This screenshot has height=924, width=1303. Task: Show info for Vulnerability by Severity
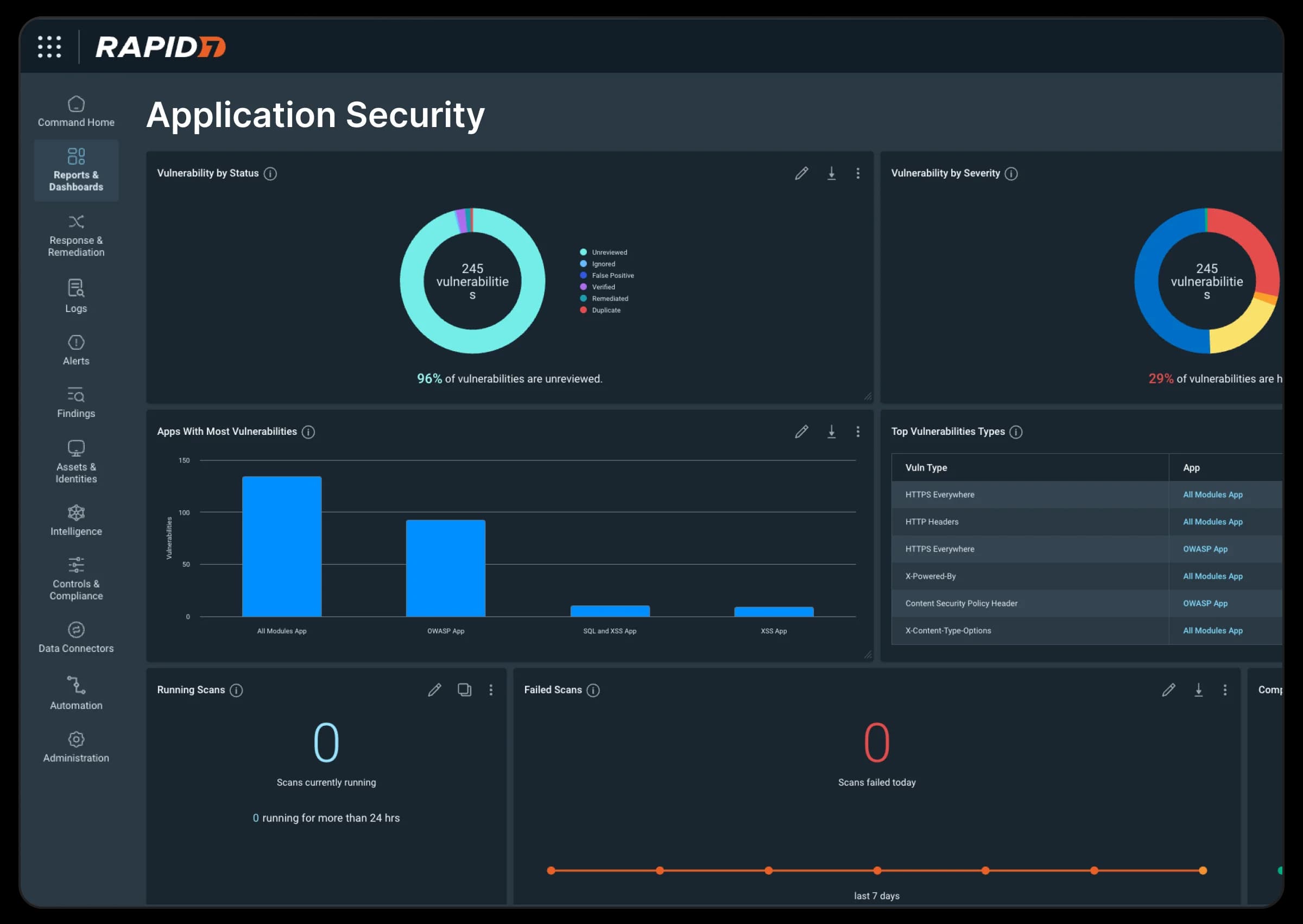pyautogui.click(x=1011, y=174)
